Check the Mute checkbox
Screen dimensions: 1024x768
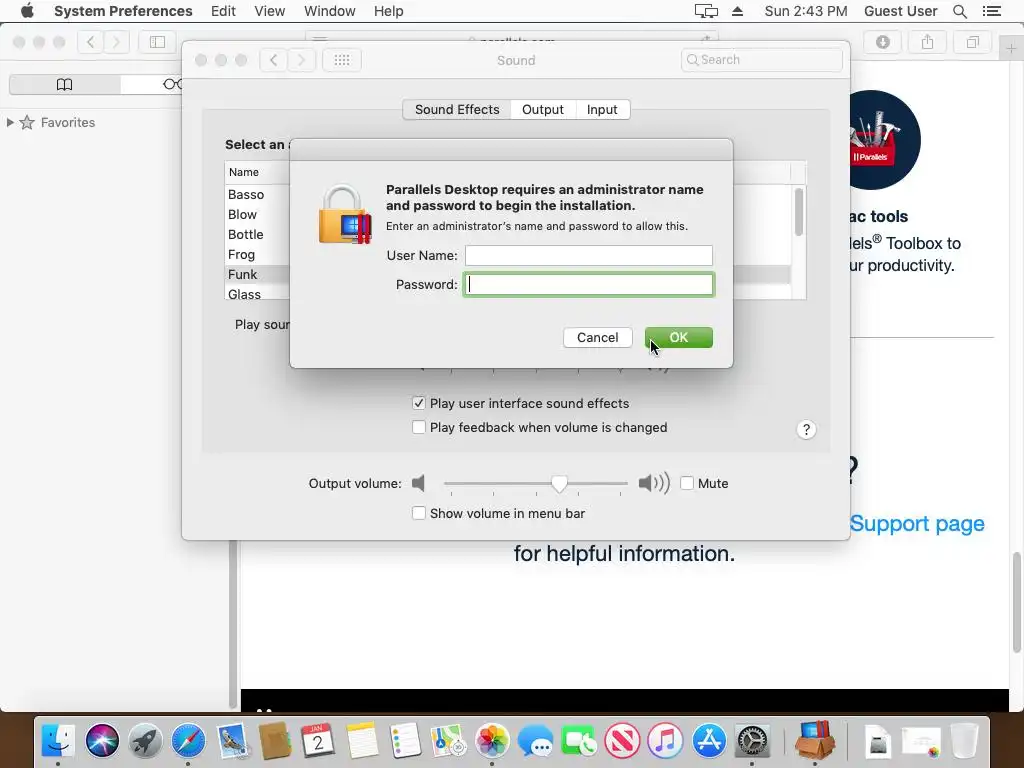pyautogui.click(x=686, y=483)
